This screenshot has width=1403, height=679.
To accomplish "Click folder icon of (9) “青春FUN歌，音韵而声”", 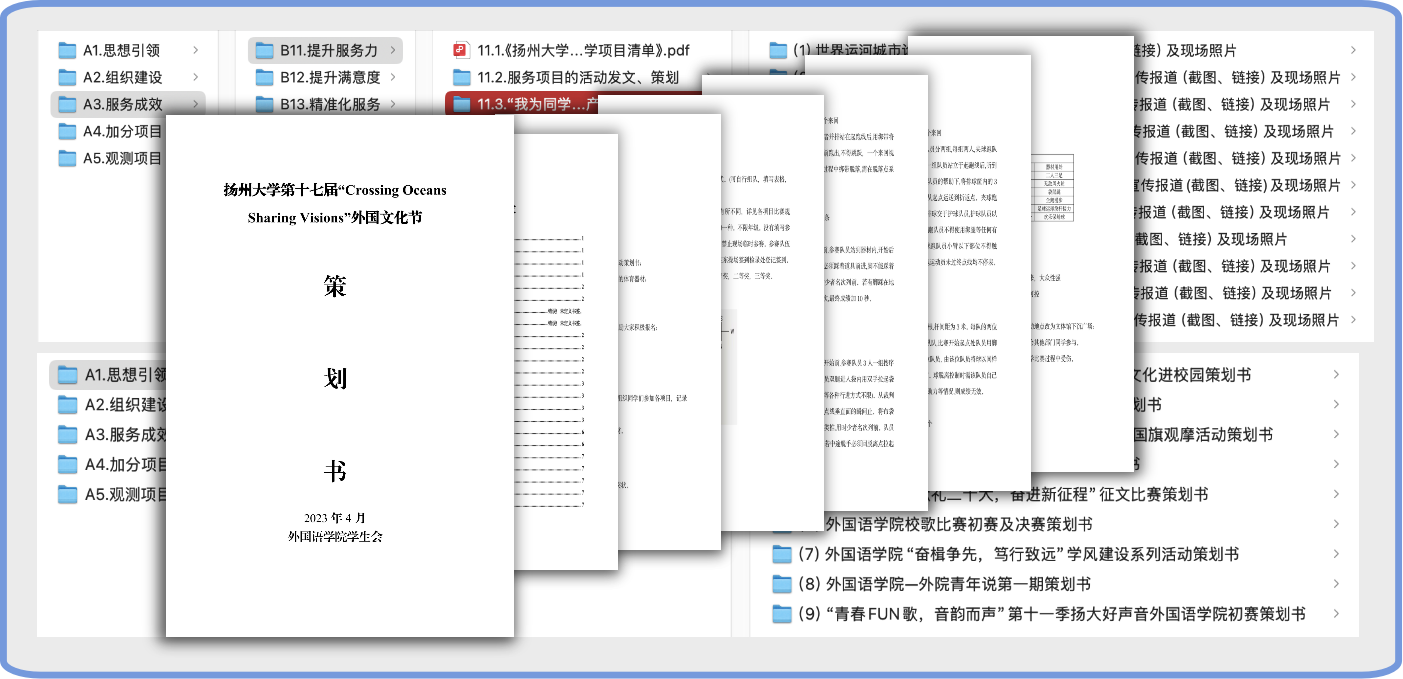I will [x=782, y=614].
